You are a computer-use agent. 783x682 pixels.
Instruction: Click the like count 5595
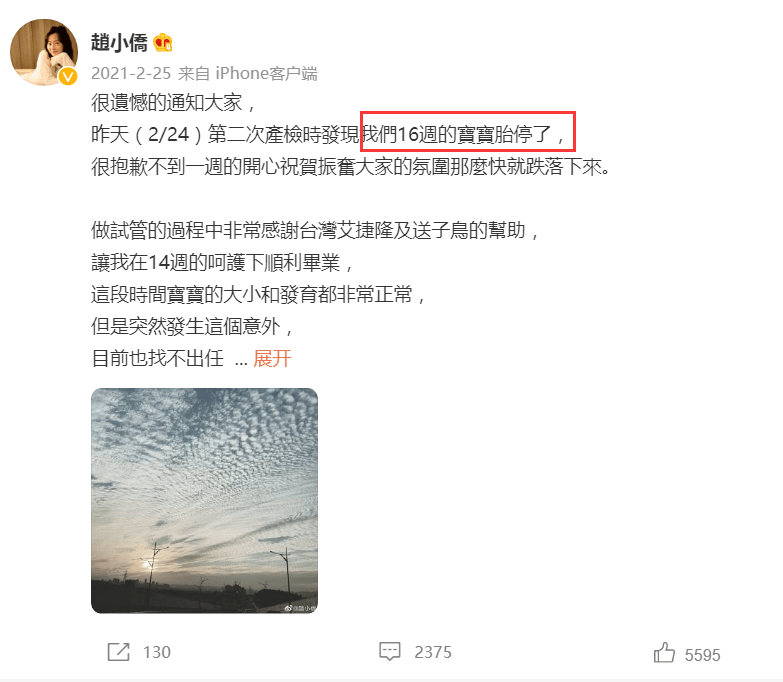(x=703, y=655)
